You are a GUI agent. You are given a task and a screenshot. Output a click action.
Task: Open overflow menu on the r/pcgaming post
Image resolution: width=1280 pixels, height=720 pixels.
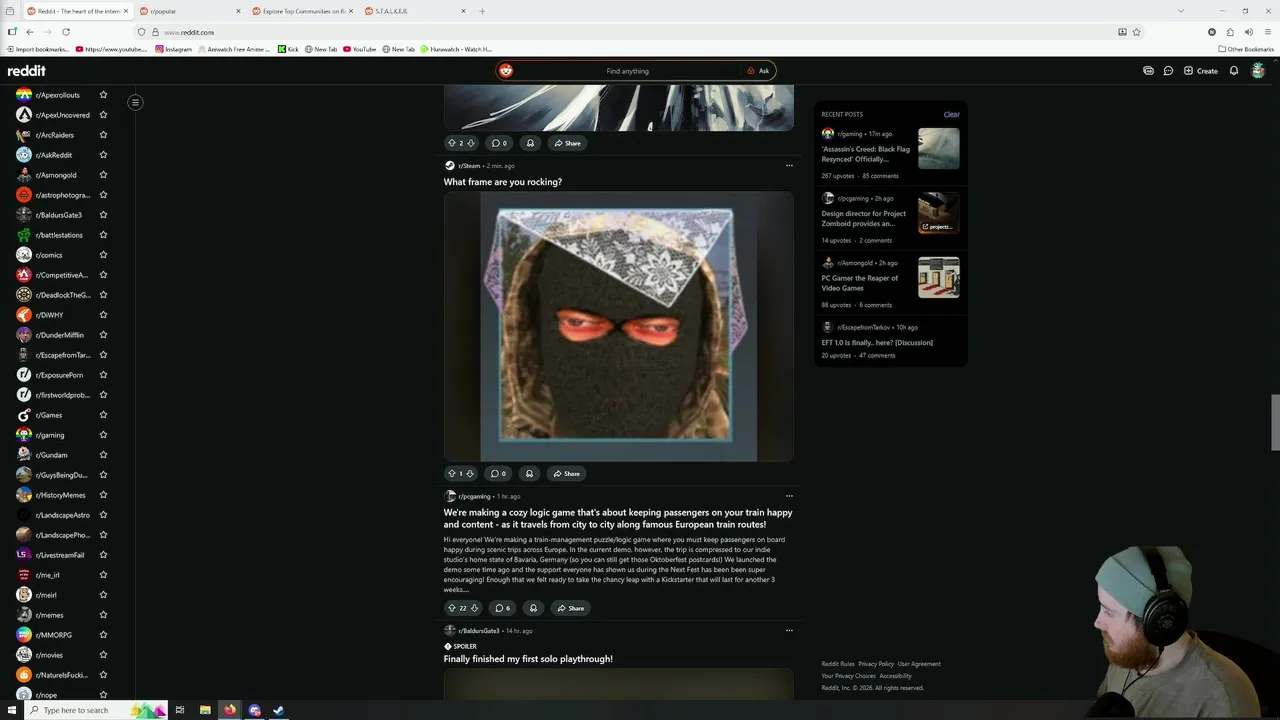click(789, 496)
